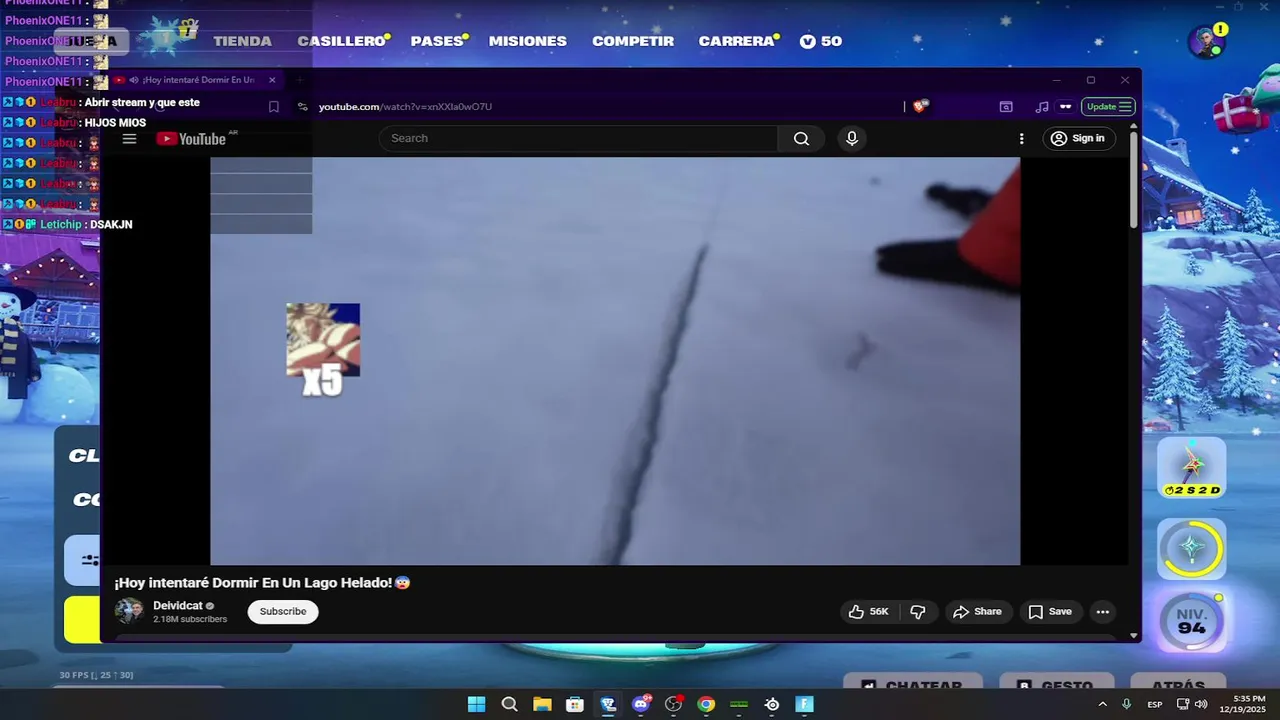Open Brave Shields lion icon

[x=920, y=106]
